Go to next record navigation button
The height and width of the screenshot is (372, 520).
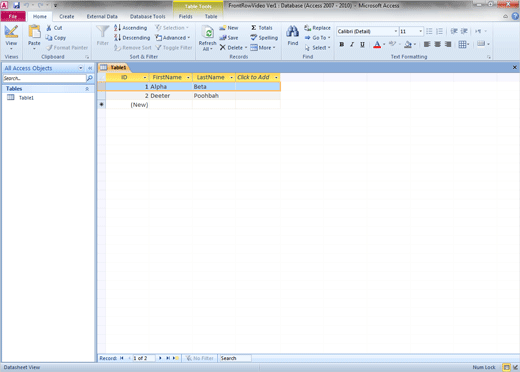[x=160, y=358]
